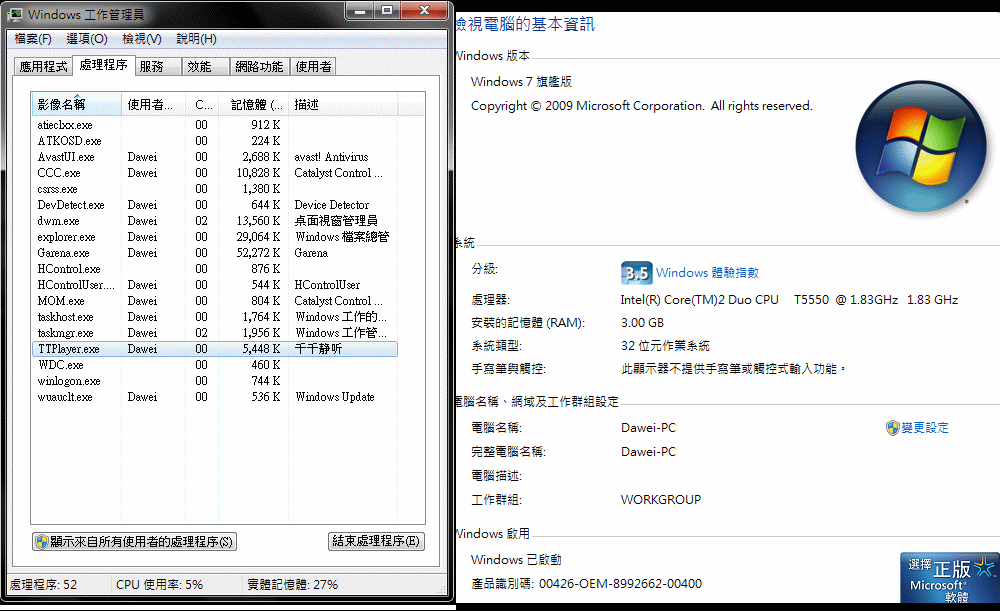Viewport: 1000px width, 611px height.
Task: Open the 選項(O) menu
Action: pos(87,39)
